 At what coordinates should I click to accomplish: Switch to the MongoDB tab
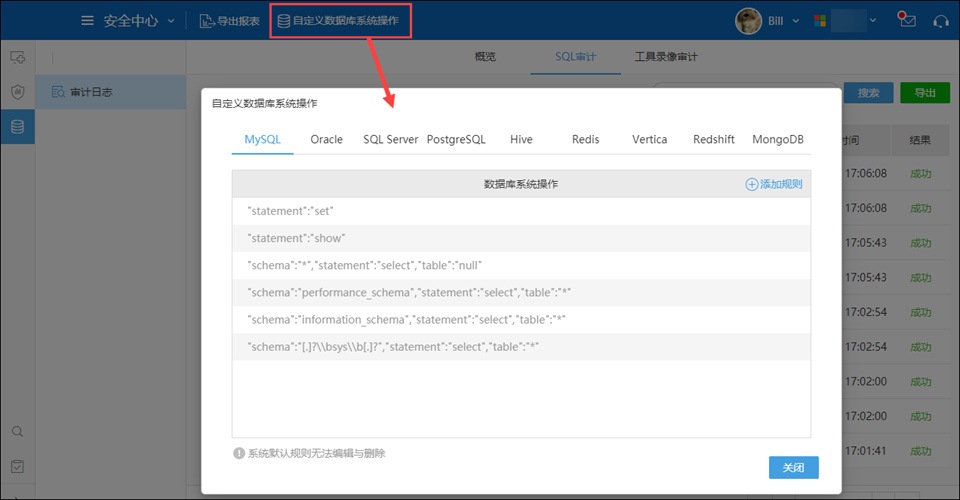point(777,140)
